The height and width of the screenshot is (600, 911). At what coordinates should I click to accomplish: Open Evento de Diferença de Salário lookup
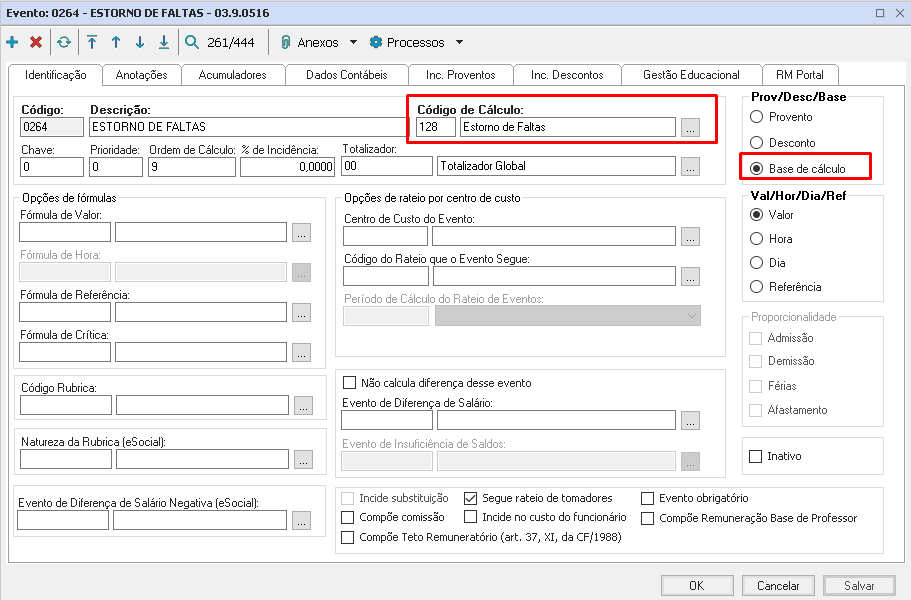tap(690, 421)
